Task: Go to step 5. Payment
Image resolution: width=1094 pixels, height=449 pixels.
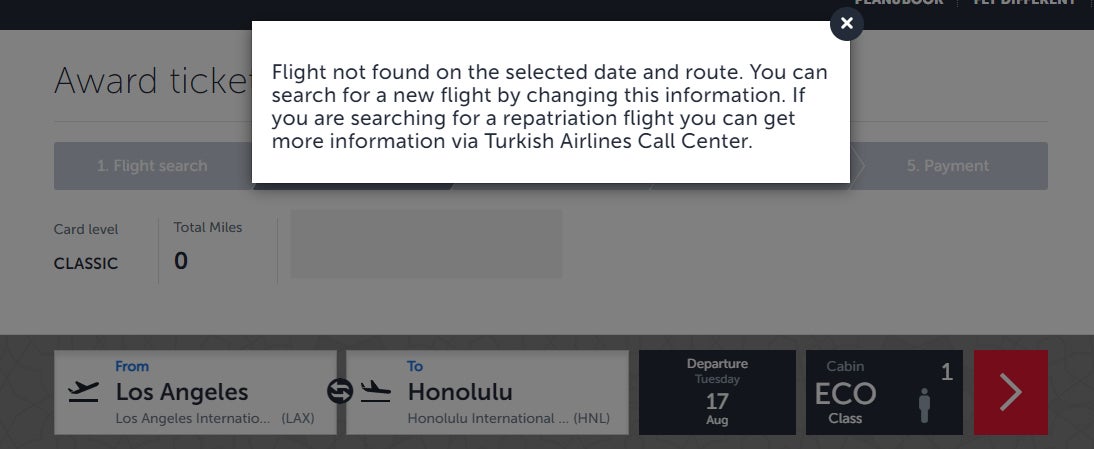Action: point(947,166)
